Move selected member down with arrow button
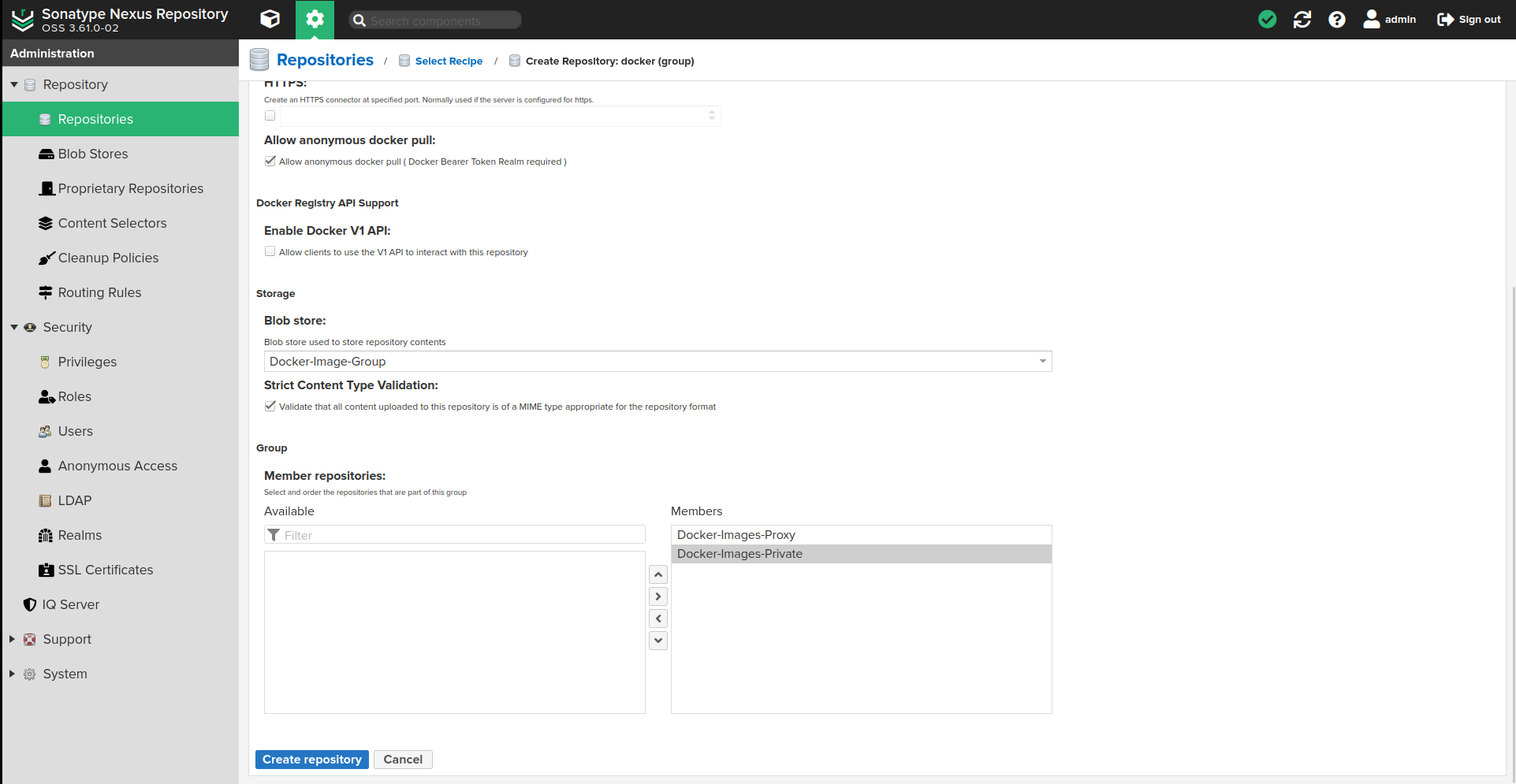Viewport: 1516px width, 784px height. (658, 641)
